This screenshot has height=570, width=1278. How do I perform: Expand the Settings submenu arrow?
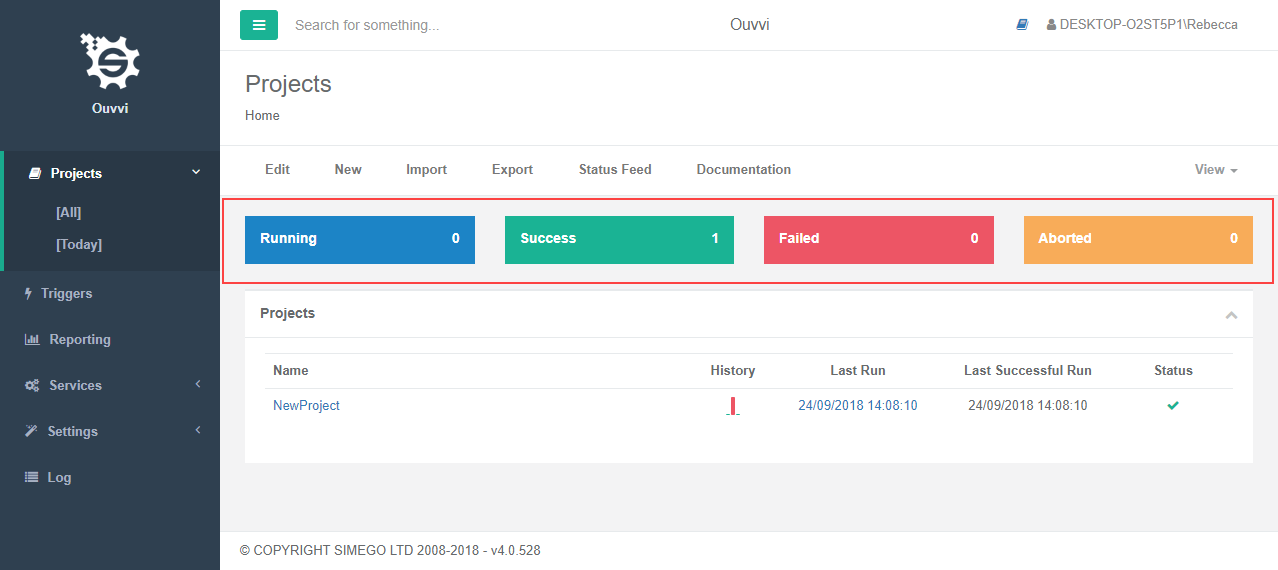pyautogui.click(x=198, y=430)
